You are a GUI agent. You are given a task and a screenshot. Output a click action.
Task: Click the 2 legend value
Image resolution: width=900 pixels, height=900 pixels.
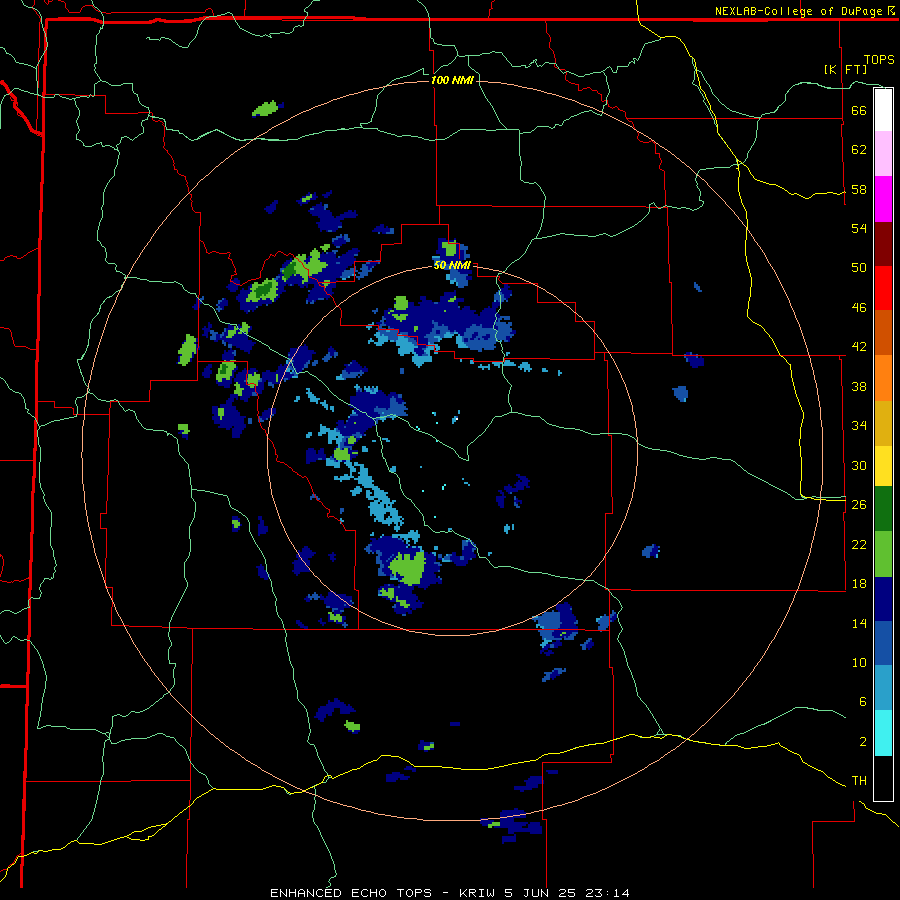(x=863, y=741)
